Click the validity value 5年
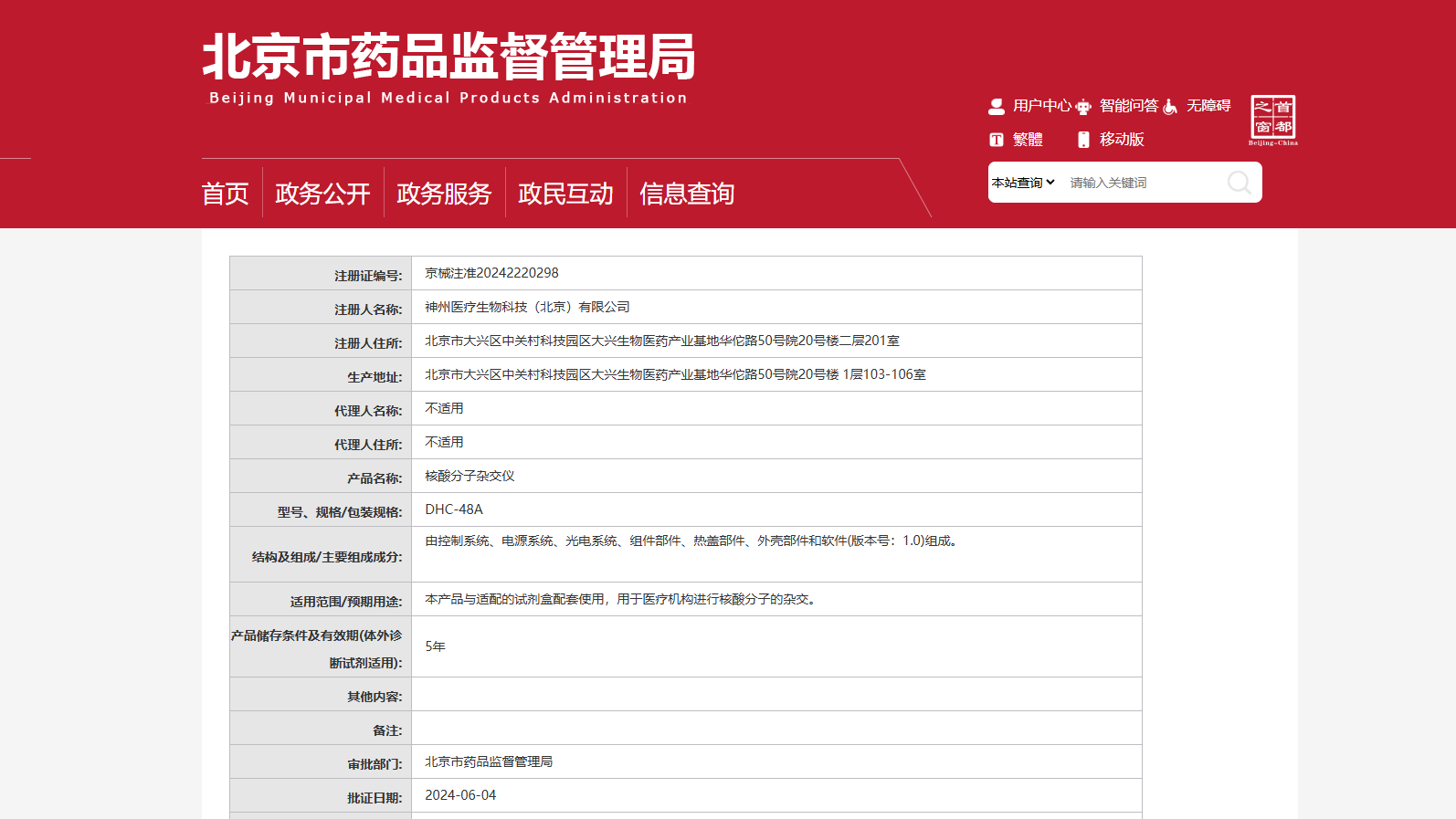1456x819 pixels. (435, 646)
